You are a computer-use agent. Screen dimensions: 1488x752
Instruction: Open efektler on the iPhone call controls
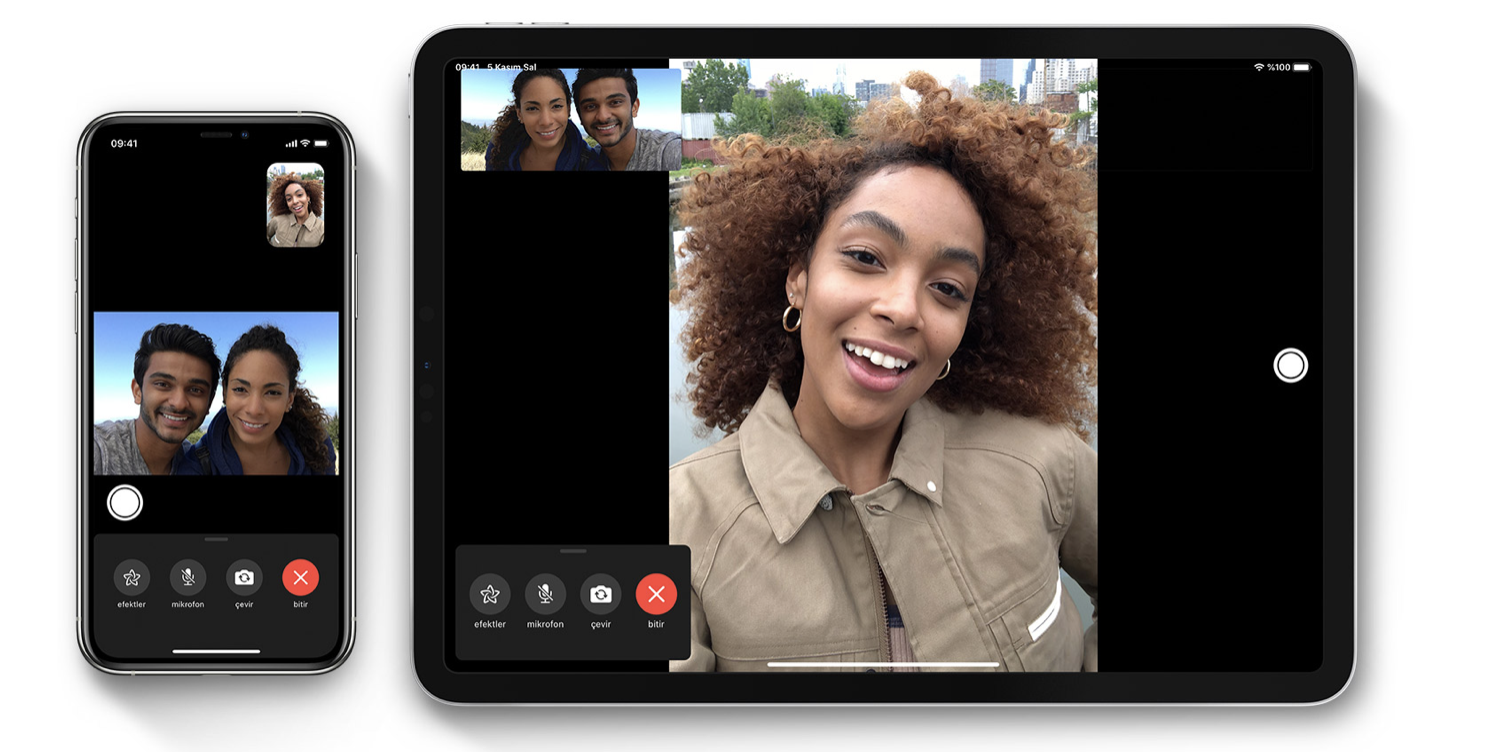pyautogui.click(x=131, y=578)
